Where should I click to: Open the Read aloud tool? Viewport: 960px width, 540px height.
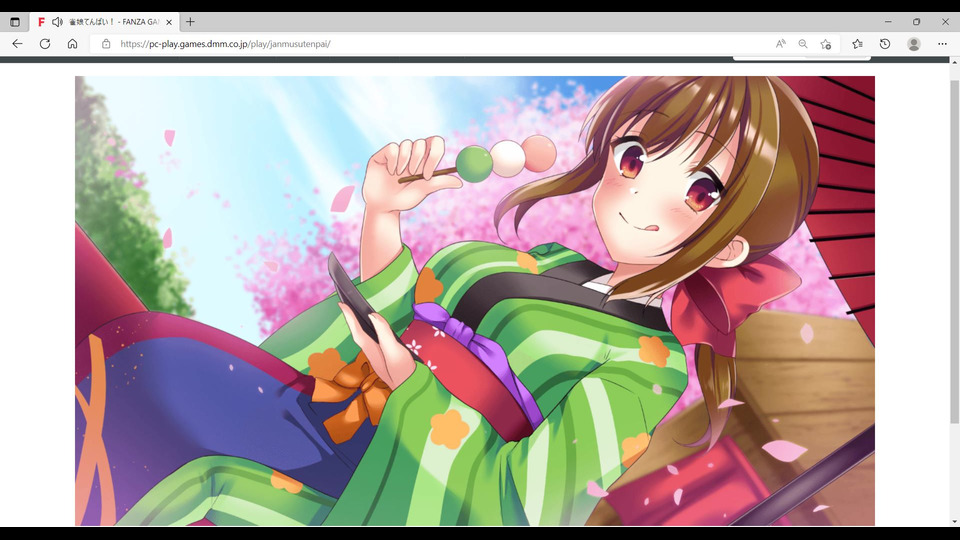(x=781, y=44)
